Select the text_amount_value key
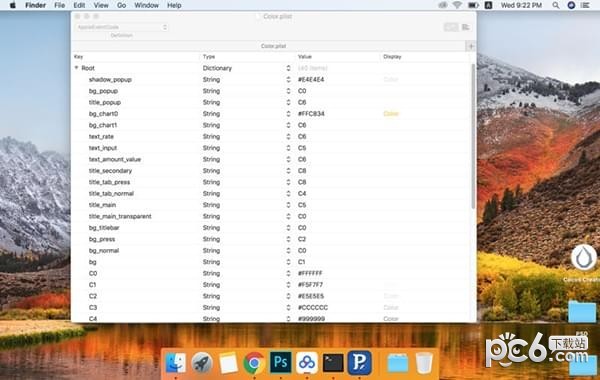This screenshot has width=600, height=380. tap(115, 160)
